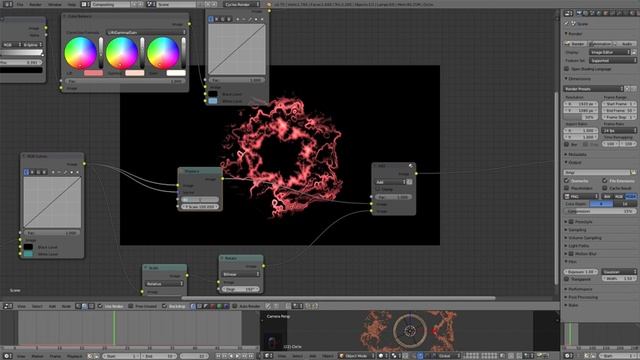The width and height of the screenshot is (640, 360).
Task: Open the timeline Playback menu
Action: [74, 356]
